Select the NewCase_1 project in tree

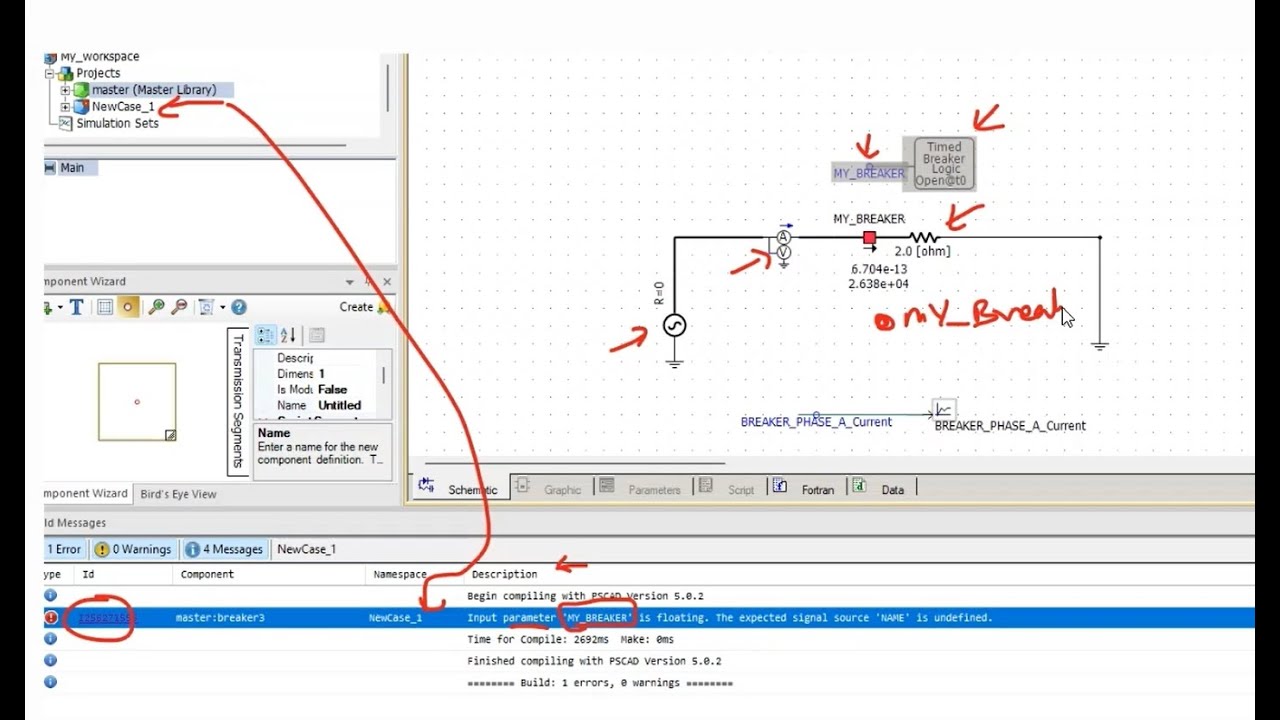[123, 107]
